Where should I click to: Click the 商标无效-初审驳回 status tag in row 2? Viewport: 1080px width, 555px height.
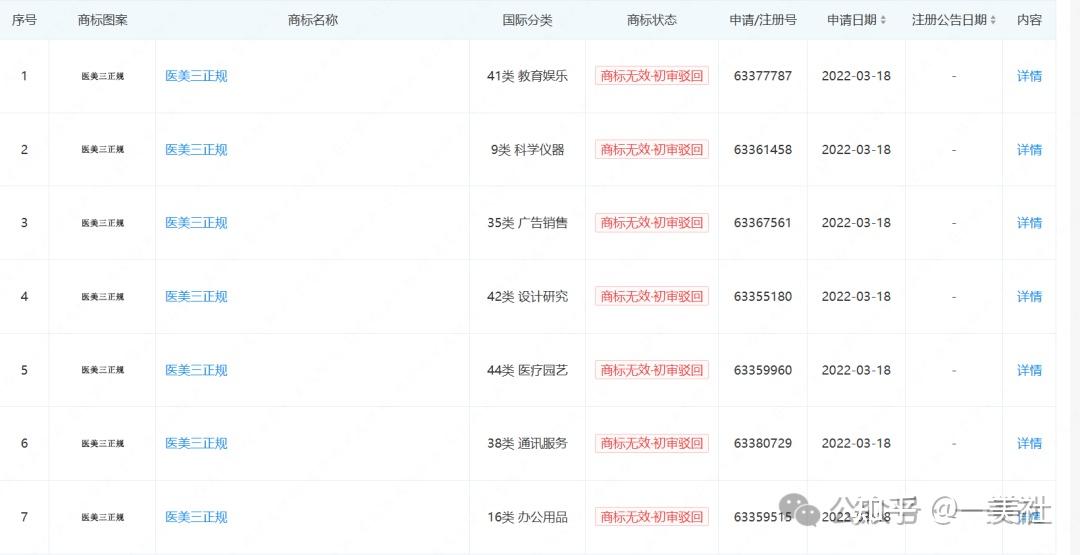point(651,150)
